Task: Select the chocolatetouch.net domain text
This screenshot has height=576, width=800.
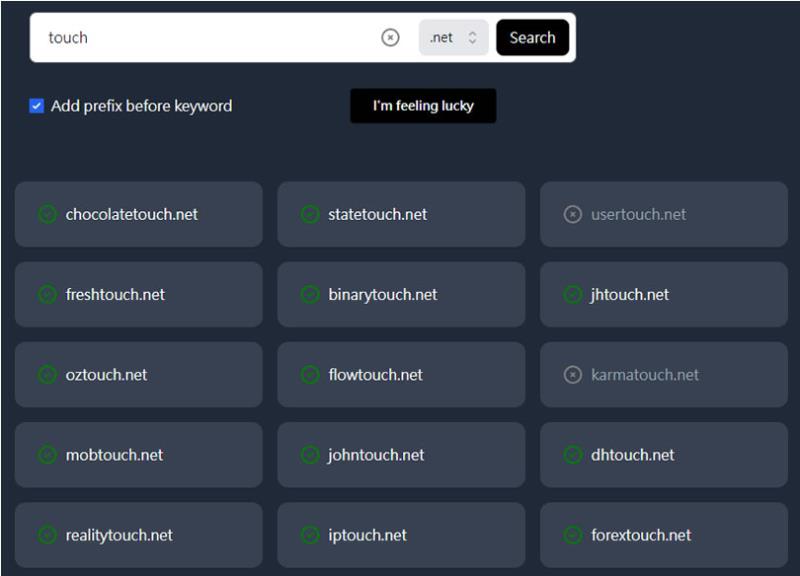Action: [x=132, y=214]
